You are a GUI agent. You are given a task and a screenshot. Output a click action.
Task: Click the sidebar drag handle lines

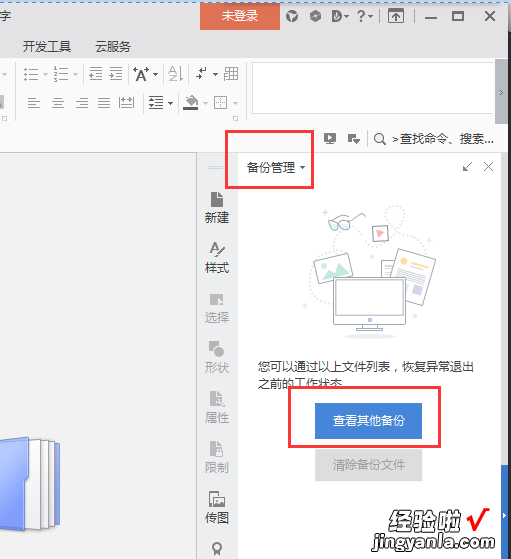click(215, 167)
